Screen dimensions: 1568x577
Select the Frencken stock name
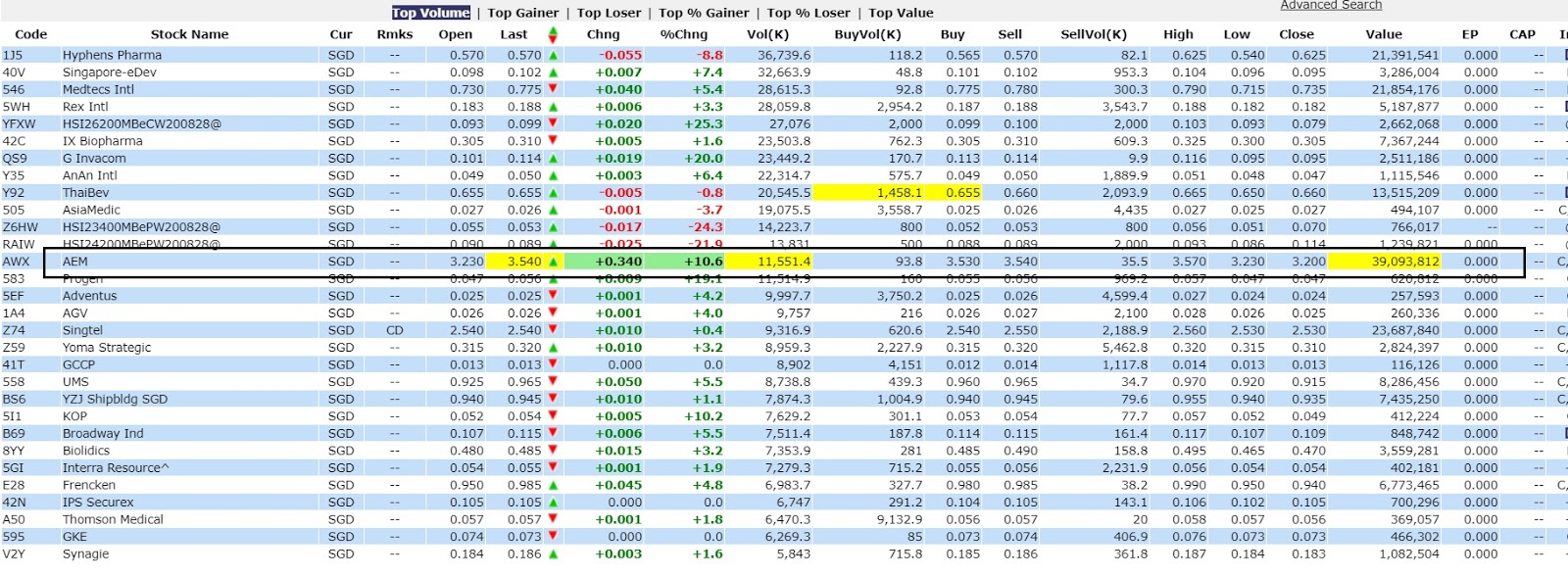[x=89, y=485]
